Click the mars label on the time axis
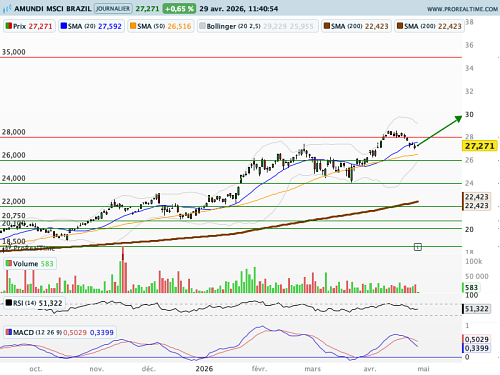 [312, 369]
